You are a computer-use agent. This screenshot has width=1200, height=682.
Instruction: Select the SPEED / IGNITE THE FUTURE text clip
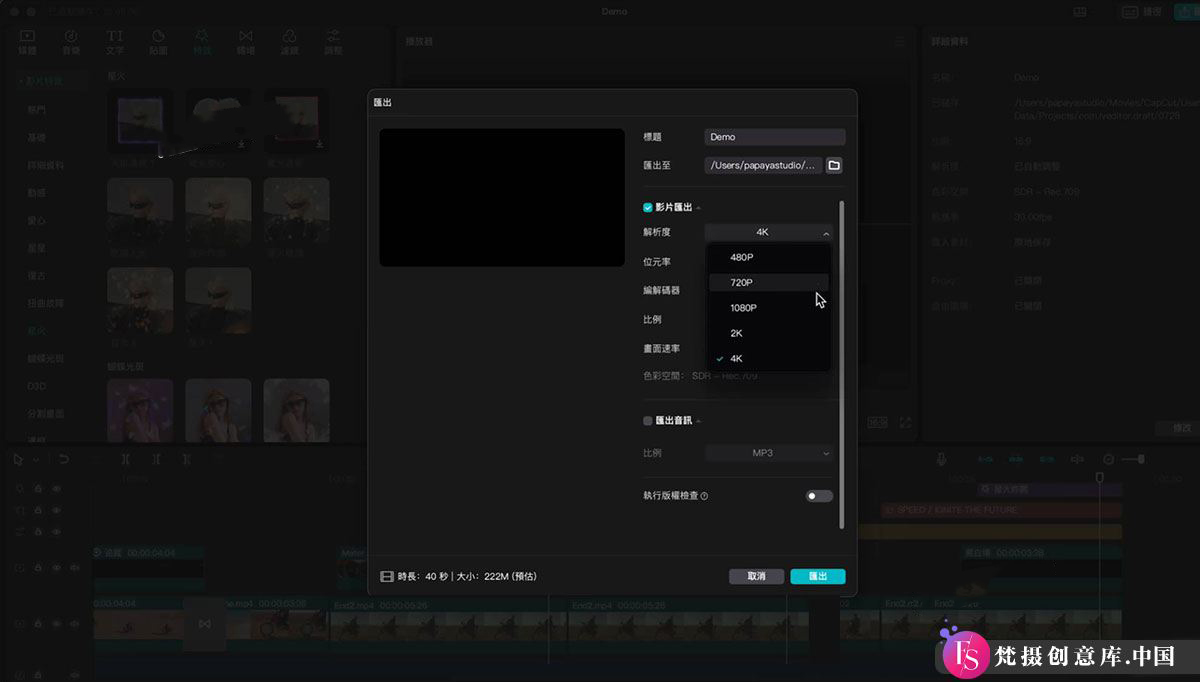coord(1001,510)
